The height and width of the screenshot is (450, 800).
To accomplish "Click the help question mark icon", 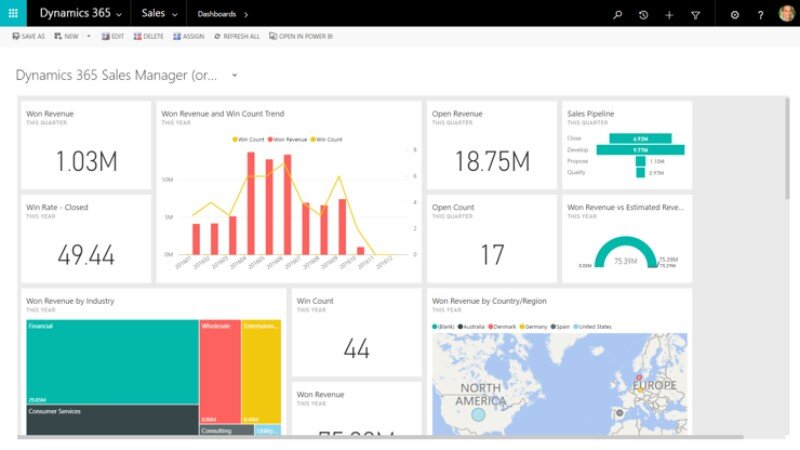I will (760, 15).
